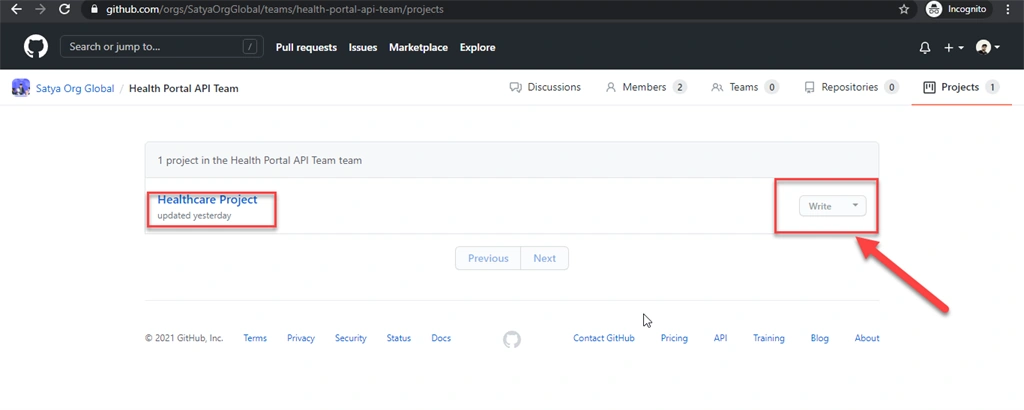The image size is (1024, 410).
Task: Reload the page with refresh icon
Action: (64, 9)
